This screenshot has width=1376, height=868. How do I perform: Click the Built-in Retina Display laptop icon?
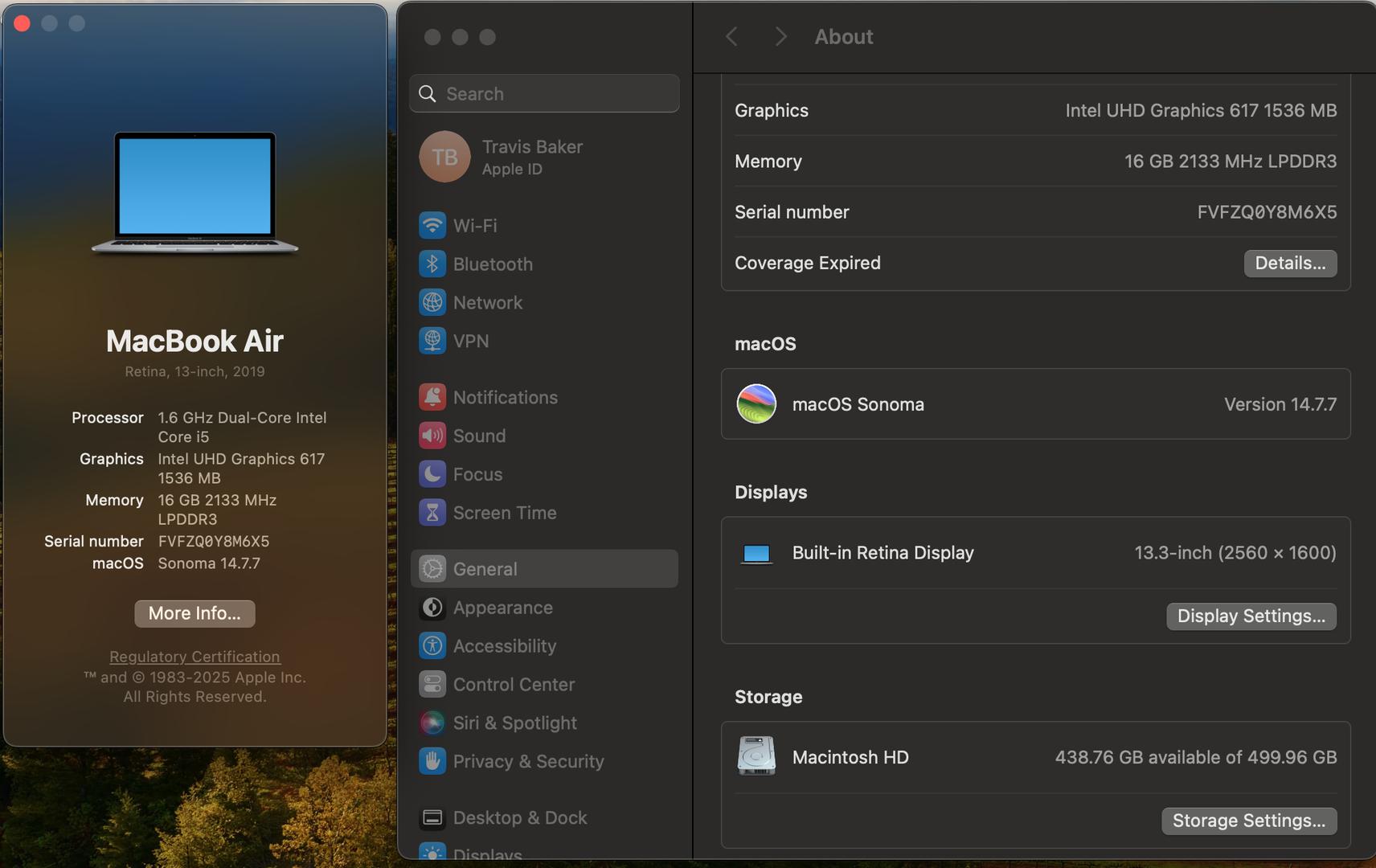[x=756, y=554]
